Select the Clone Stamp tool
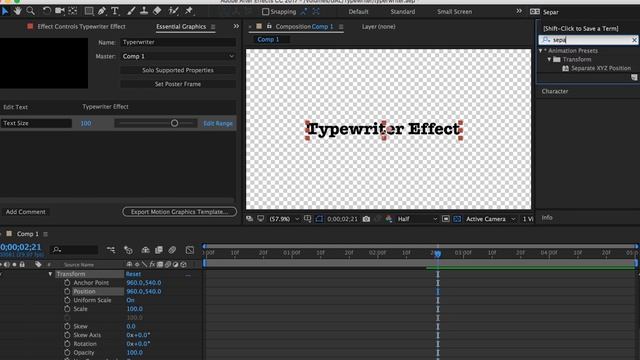Image resolution: width=640 pixels, height=360 pixels. click(144, 11)
